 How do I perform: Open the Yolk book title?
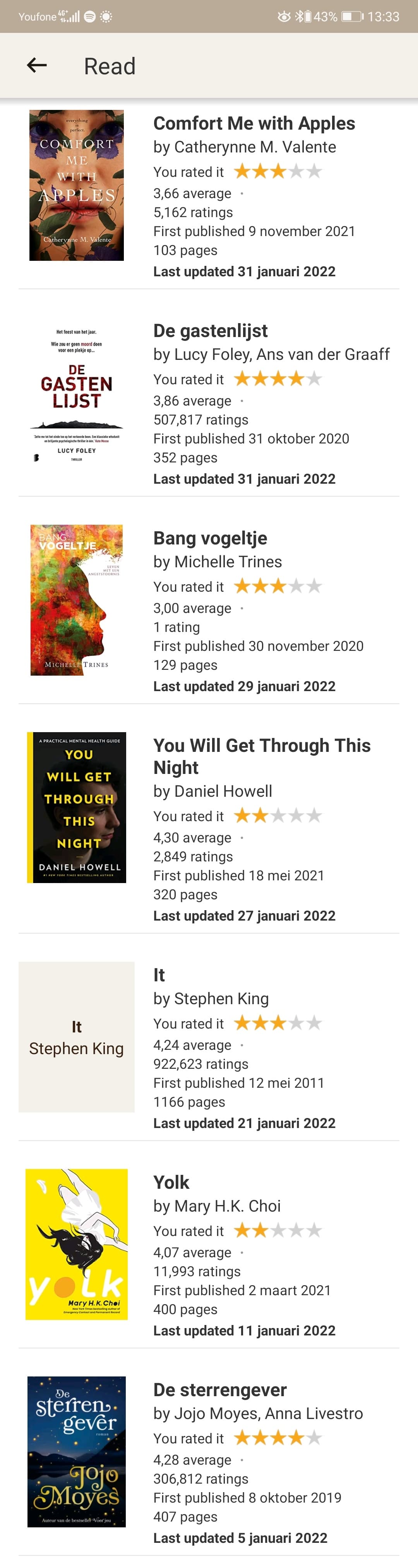point(171,1182)
